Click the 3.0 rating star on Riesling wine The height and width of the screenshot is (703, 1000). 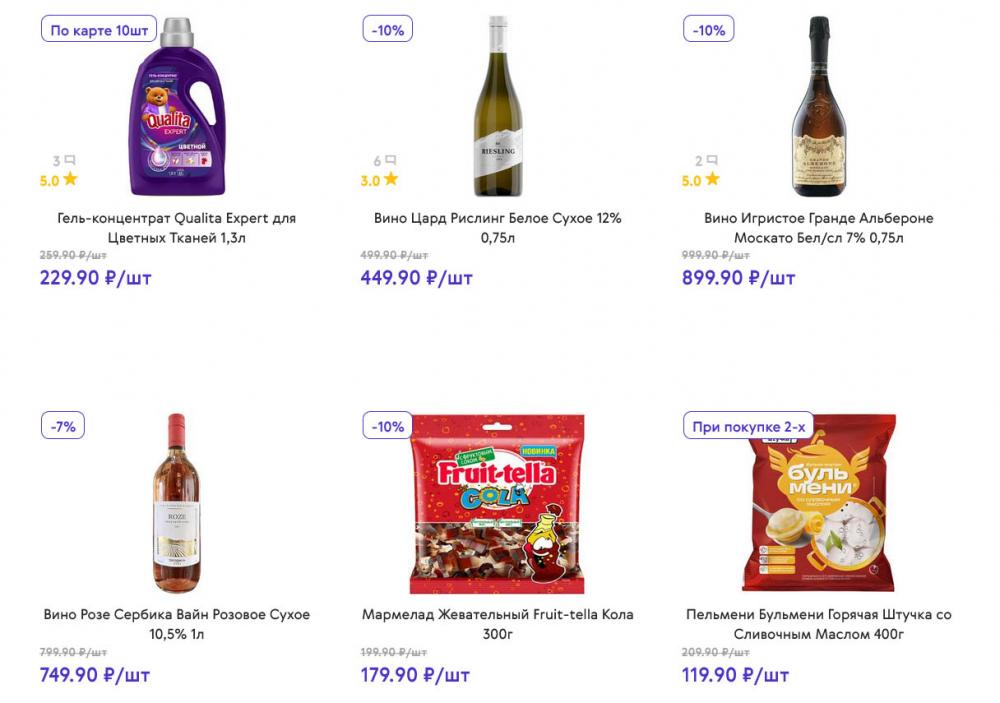[391, 180]
